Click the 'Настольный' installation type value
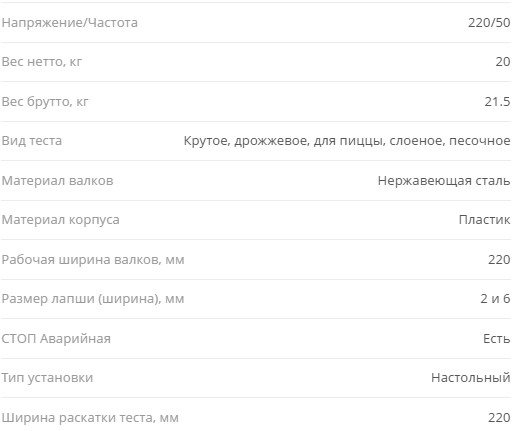Viewport: 517px width, 431px height. pyautogui.click(x=470, y=378)
